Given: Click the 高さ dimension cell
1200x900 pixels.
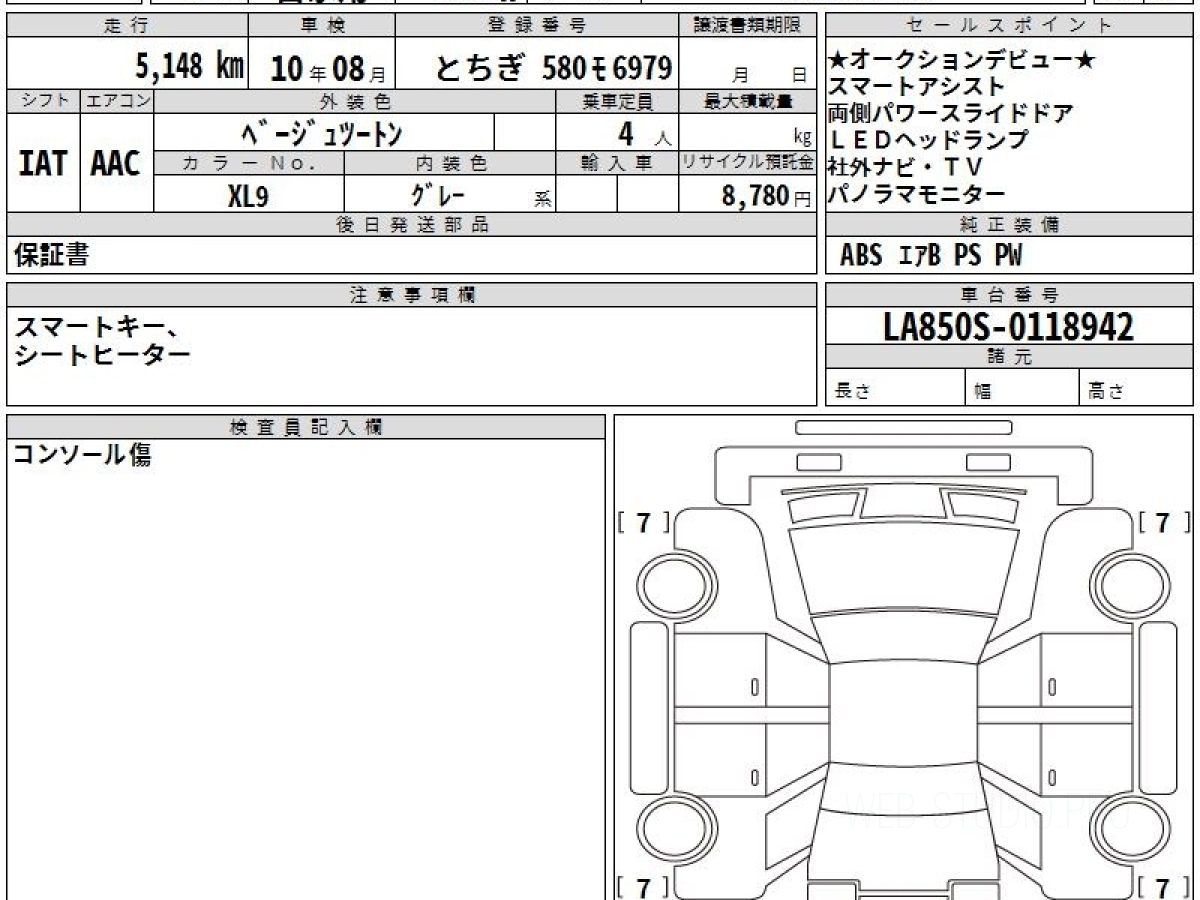Looking at the screenshot, I should (1137, 388).
